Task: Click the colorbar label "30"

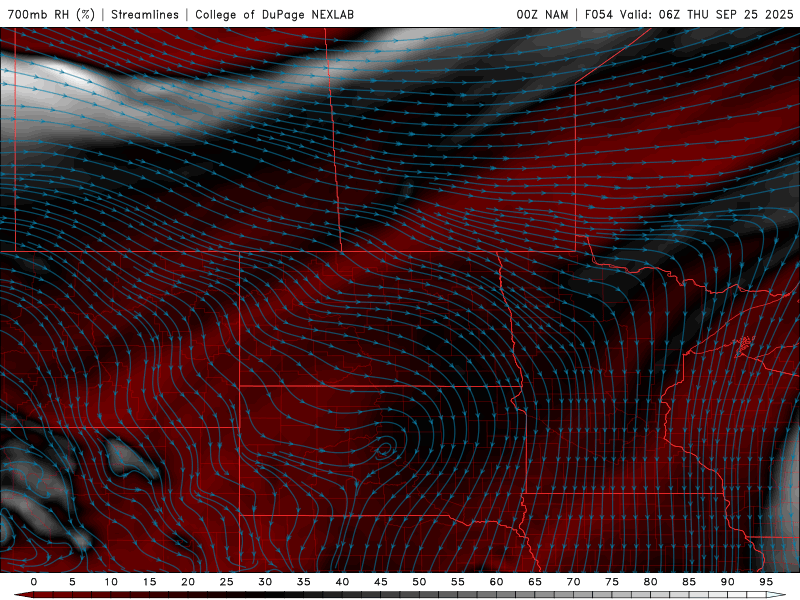Action: click(265, 582)
